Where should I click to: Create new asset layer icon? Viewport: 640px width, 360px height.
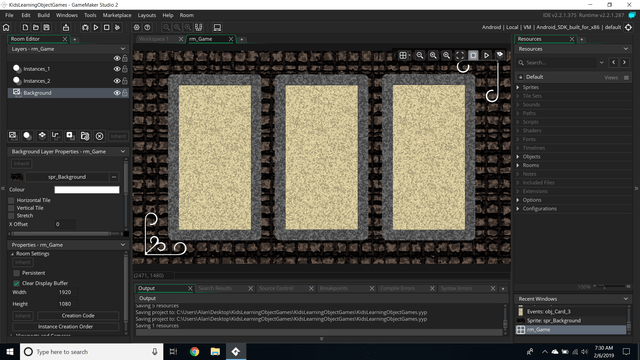point(70,136)
